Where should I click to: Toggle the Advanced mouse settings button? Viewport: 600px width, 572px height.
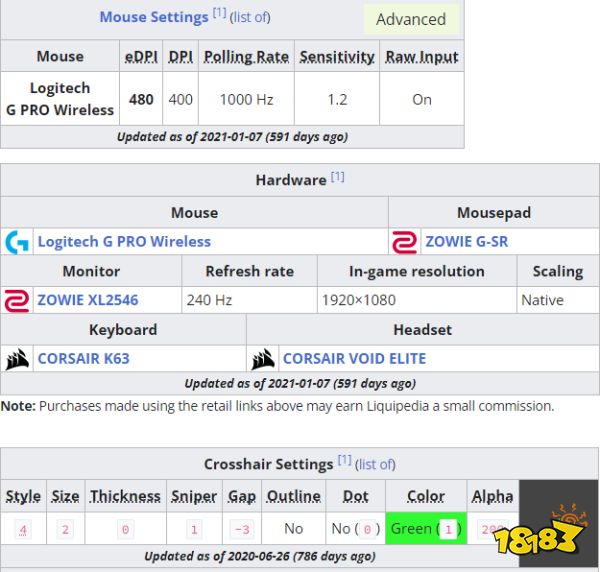tap(411, 19)
